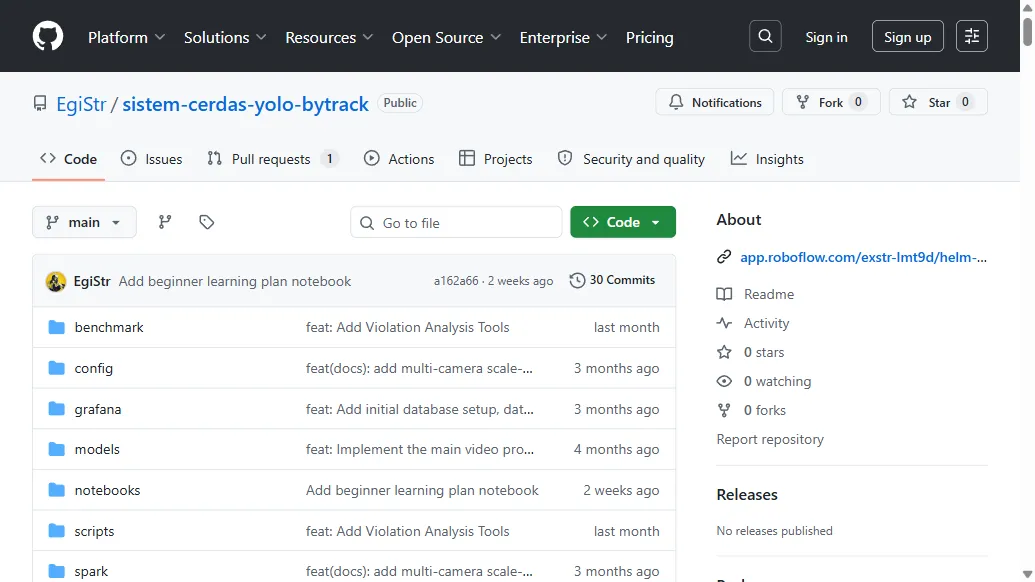Click the watching eye icon

point(724,381)
